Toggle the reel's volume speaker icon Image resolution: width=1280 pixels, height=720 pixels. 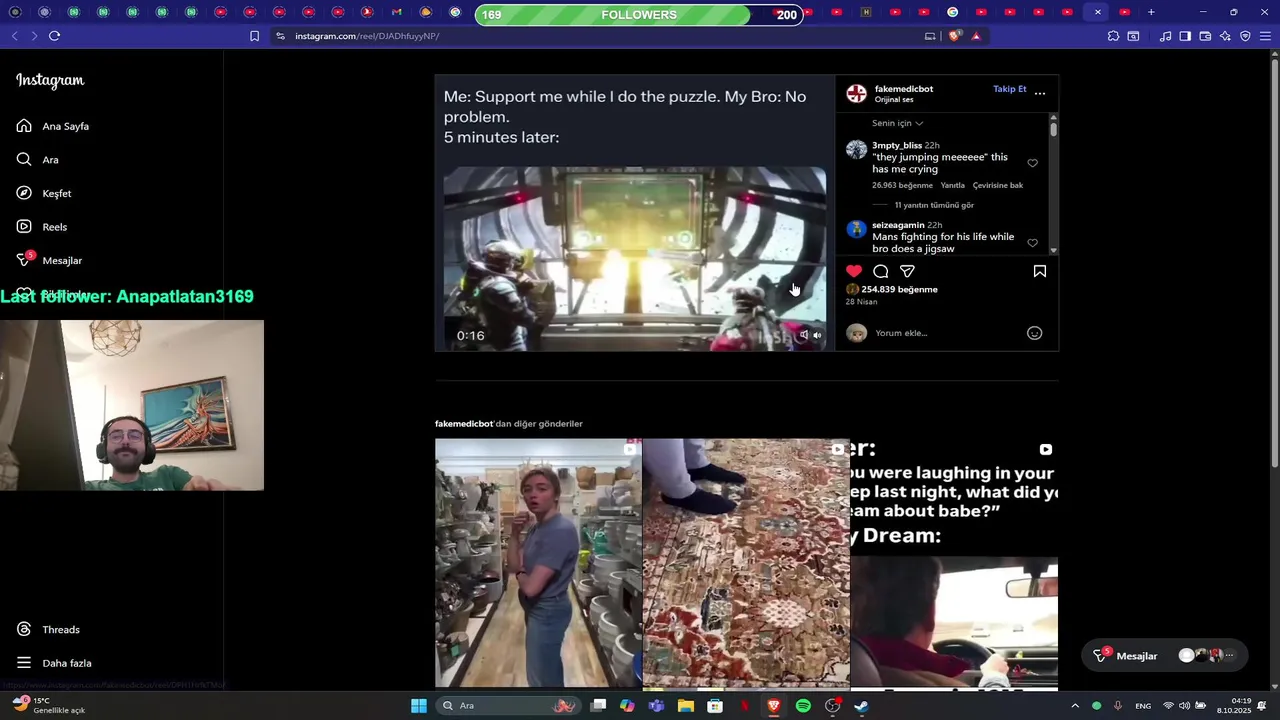(817, 336)
